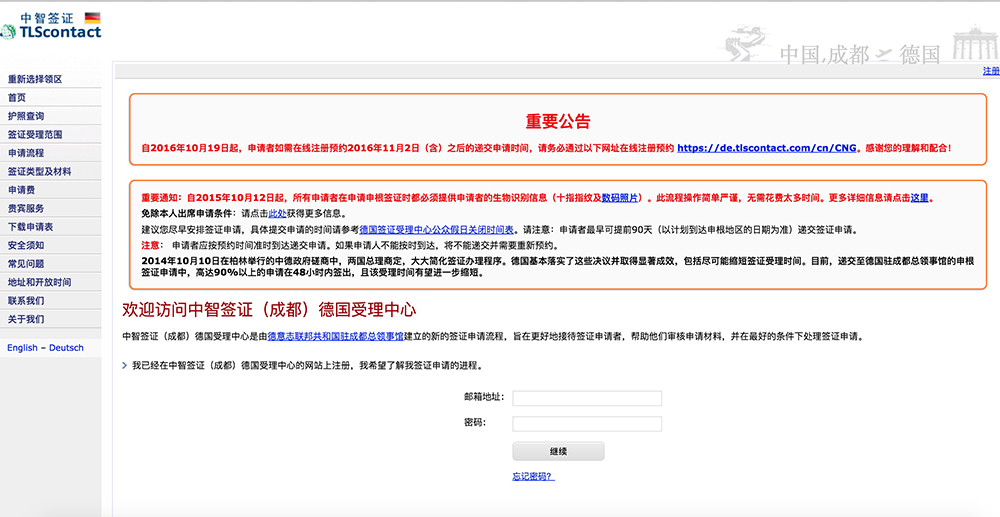Go to 首页 in the sidebar
This screenshot has height=517, width=1000.
[17, 98]
